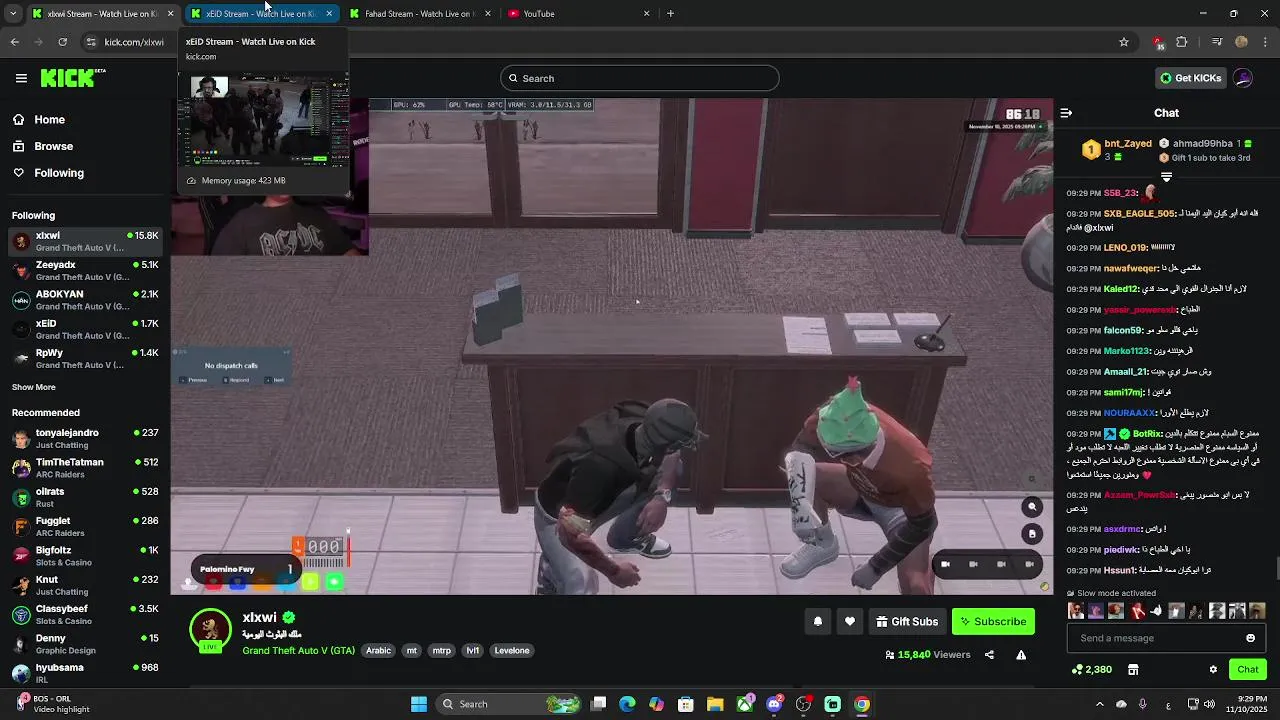Focus the Kick search box
This screenshot has height=720, width=1280.
point(639,78)
